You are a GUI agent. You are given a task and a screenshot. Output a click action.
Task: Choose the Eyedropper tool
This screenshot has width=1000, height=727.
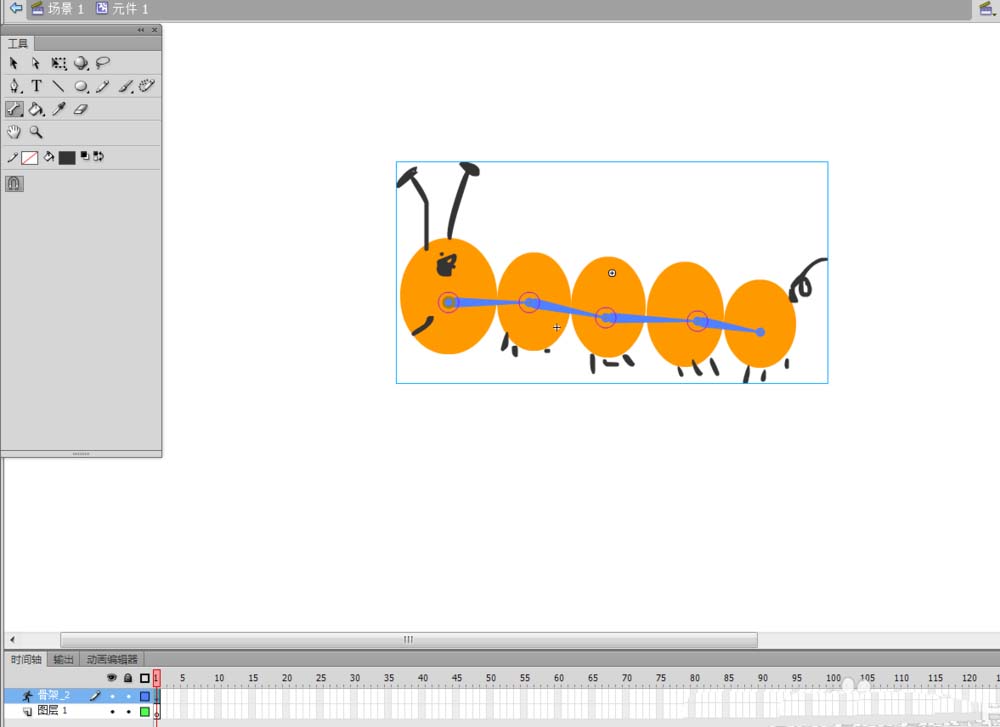coord(59,109)
